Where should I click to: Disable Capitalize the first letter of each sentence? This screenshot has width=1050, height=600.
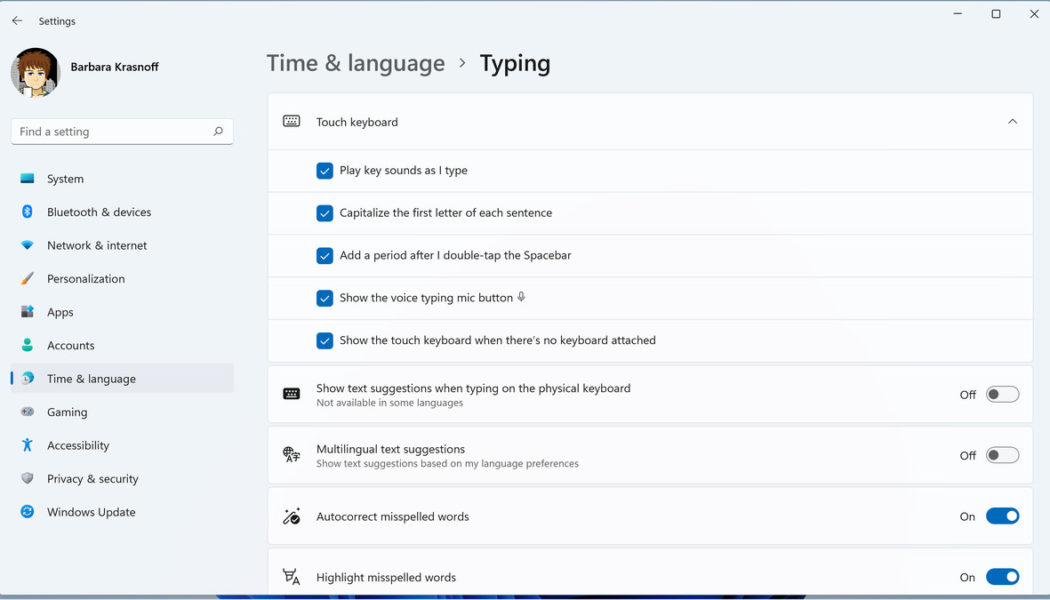[x=324, y=212]
